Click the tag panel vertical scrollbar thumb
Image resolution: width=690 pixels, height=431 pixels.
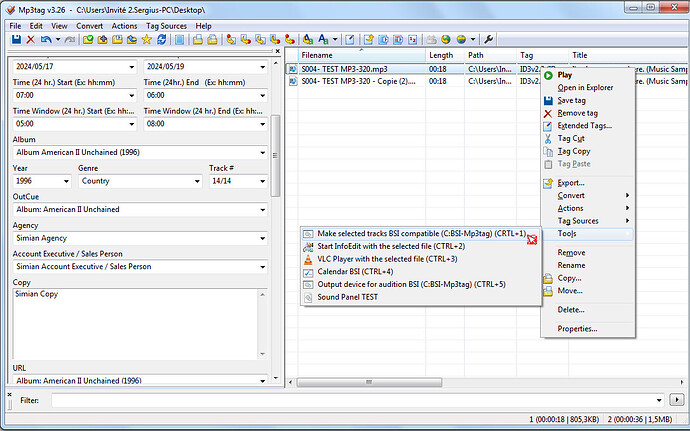pyautogui.click(x=275, y=156)
